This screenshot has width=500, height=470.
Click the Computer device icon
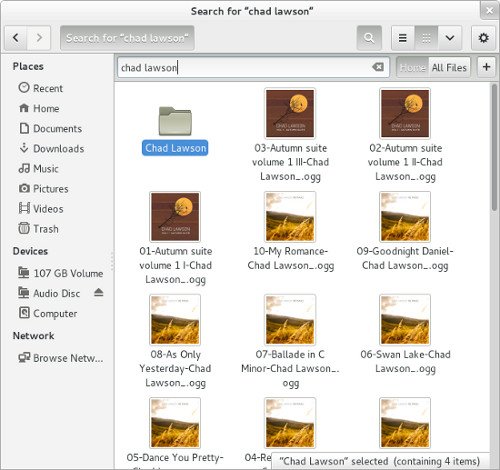point(24,313)
